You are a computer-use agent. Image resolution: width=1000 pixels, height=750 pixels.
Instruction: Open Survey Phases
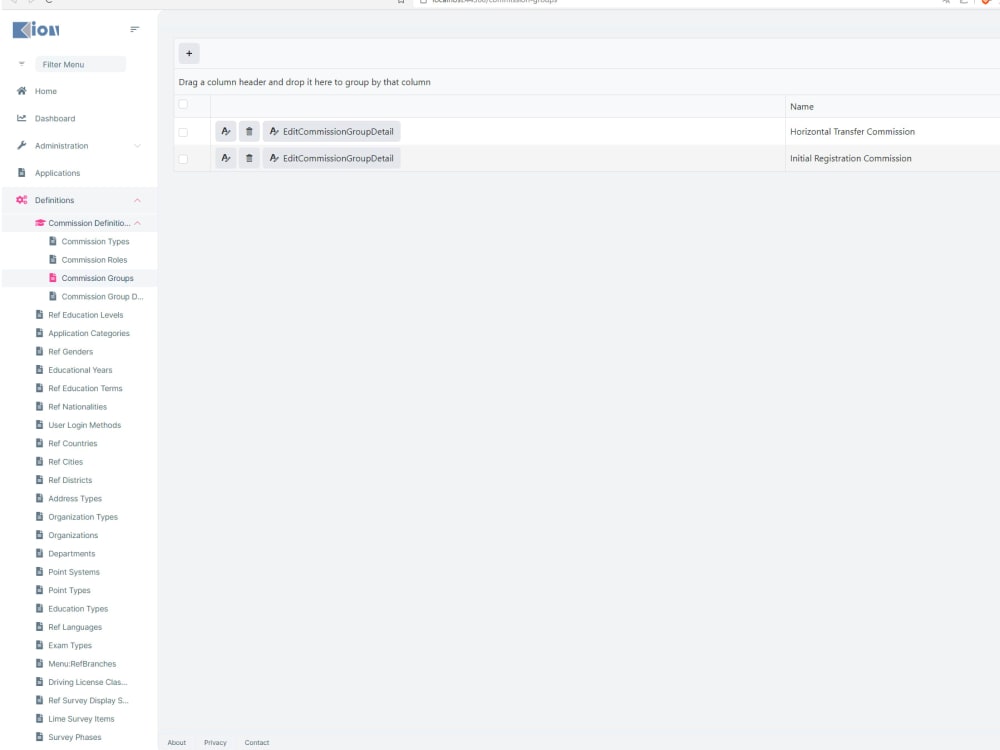[75, 737]
